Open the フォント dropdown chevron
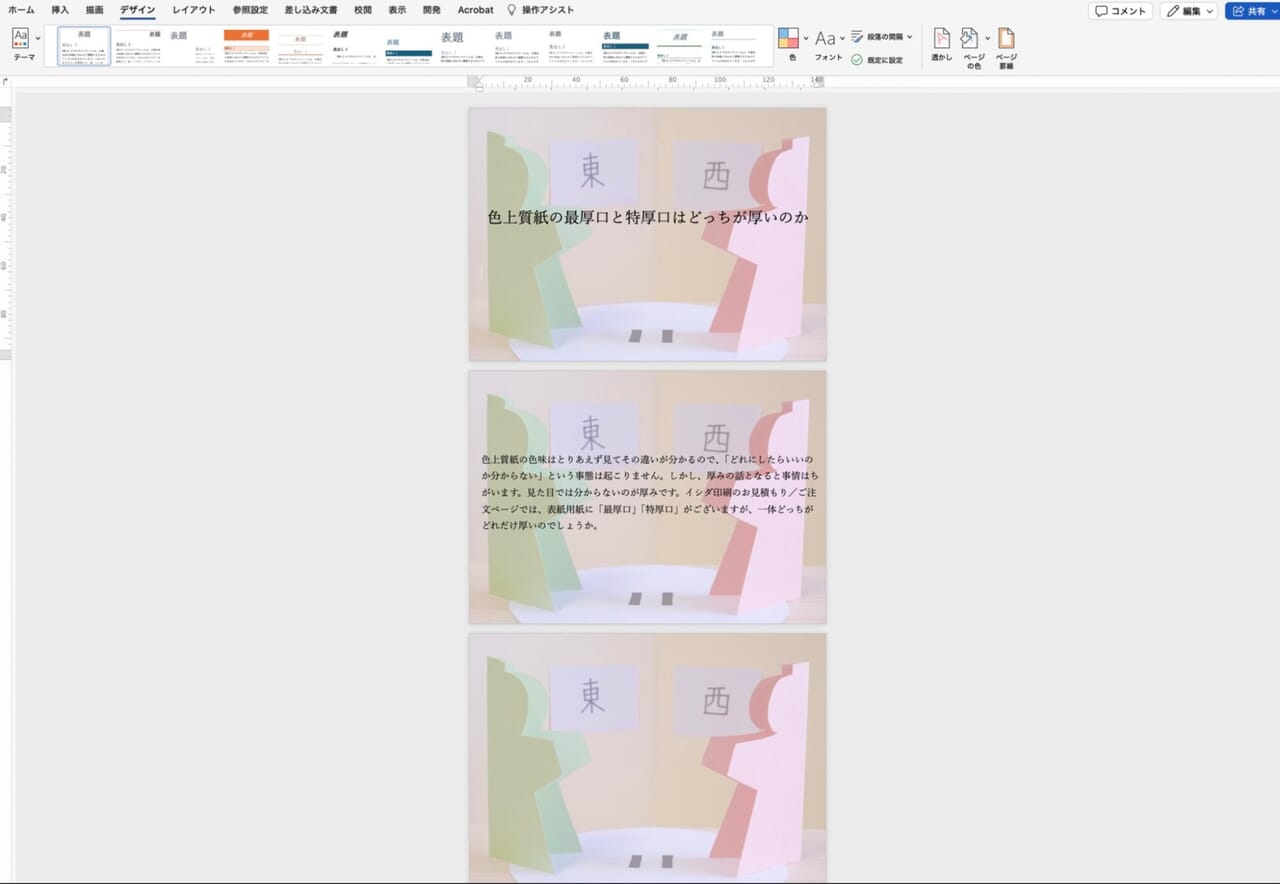 click(x=841, y=38)
